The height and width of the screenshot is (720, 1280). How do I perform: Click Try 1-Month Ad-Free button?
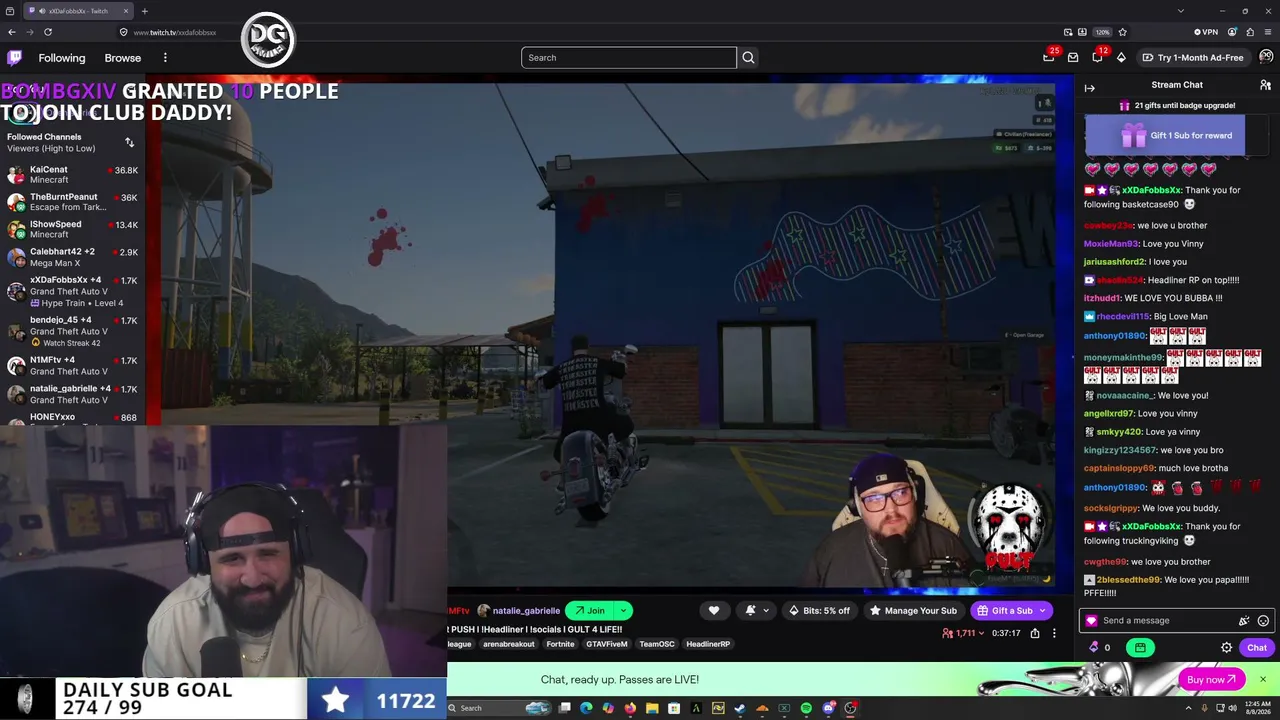[x=1194, y=58]
